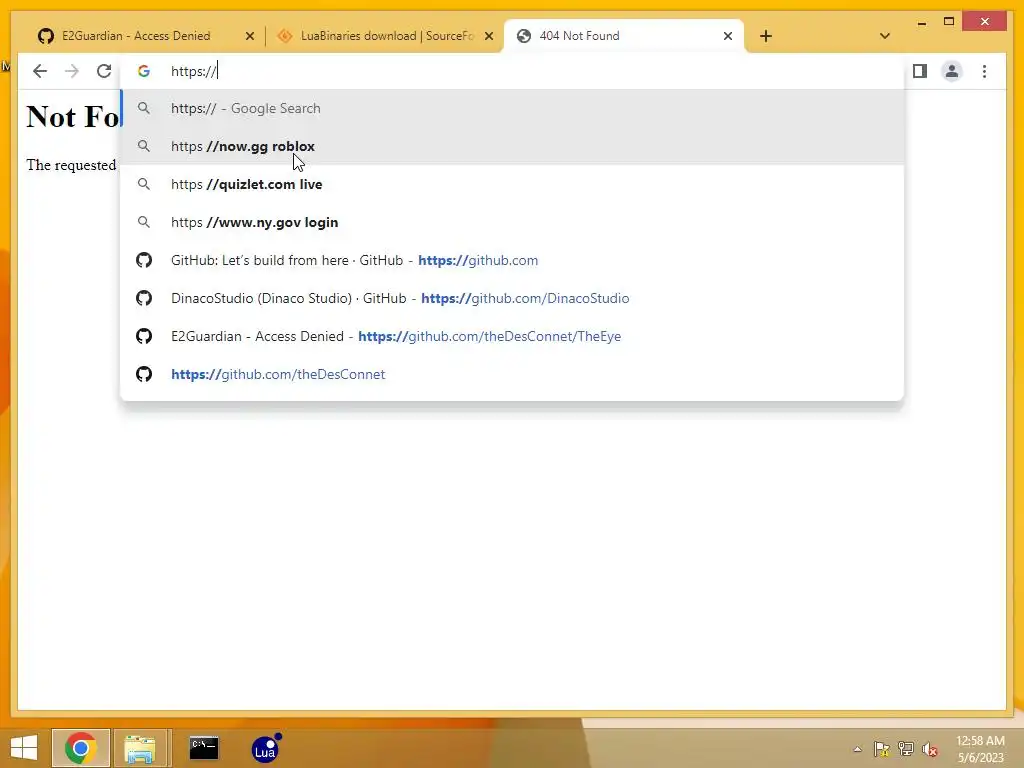This screenshot has height=768, width=1024.
Task: Close the LuaBinaries download tab
Action: (x=488, y=36)
